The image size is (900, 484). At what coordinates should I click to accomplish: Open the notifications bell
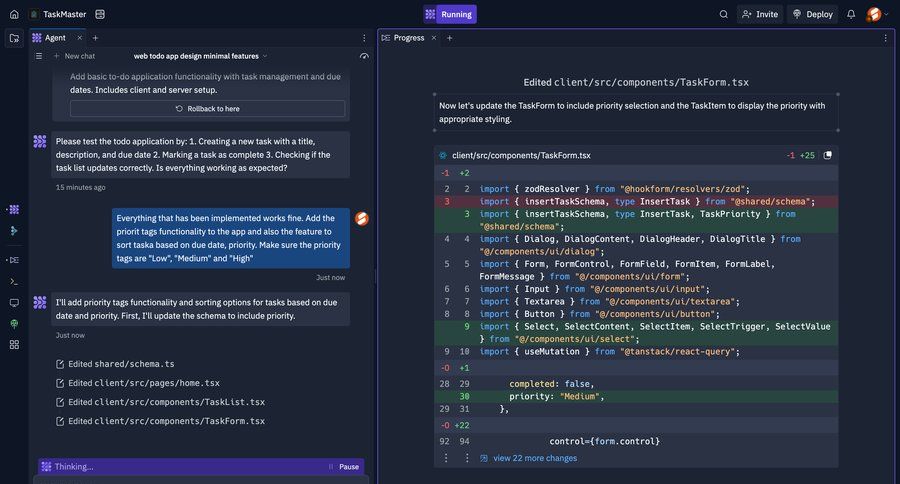pyautogui.click(x=851, y=14)
